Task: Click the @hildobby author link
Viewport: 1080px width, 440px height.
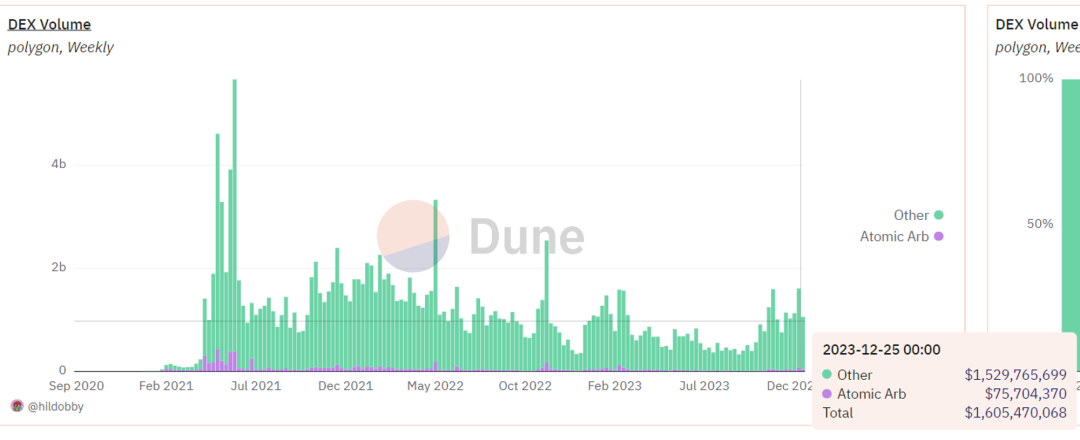Action: pyautogui.click(x=55, y=406)
